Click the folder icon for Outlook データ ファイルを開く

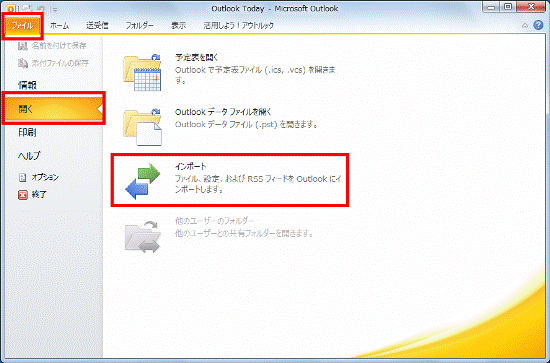(142, 127)
